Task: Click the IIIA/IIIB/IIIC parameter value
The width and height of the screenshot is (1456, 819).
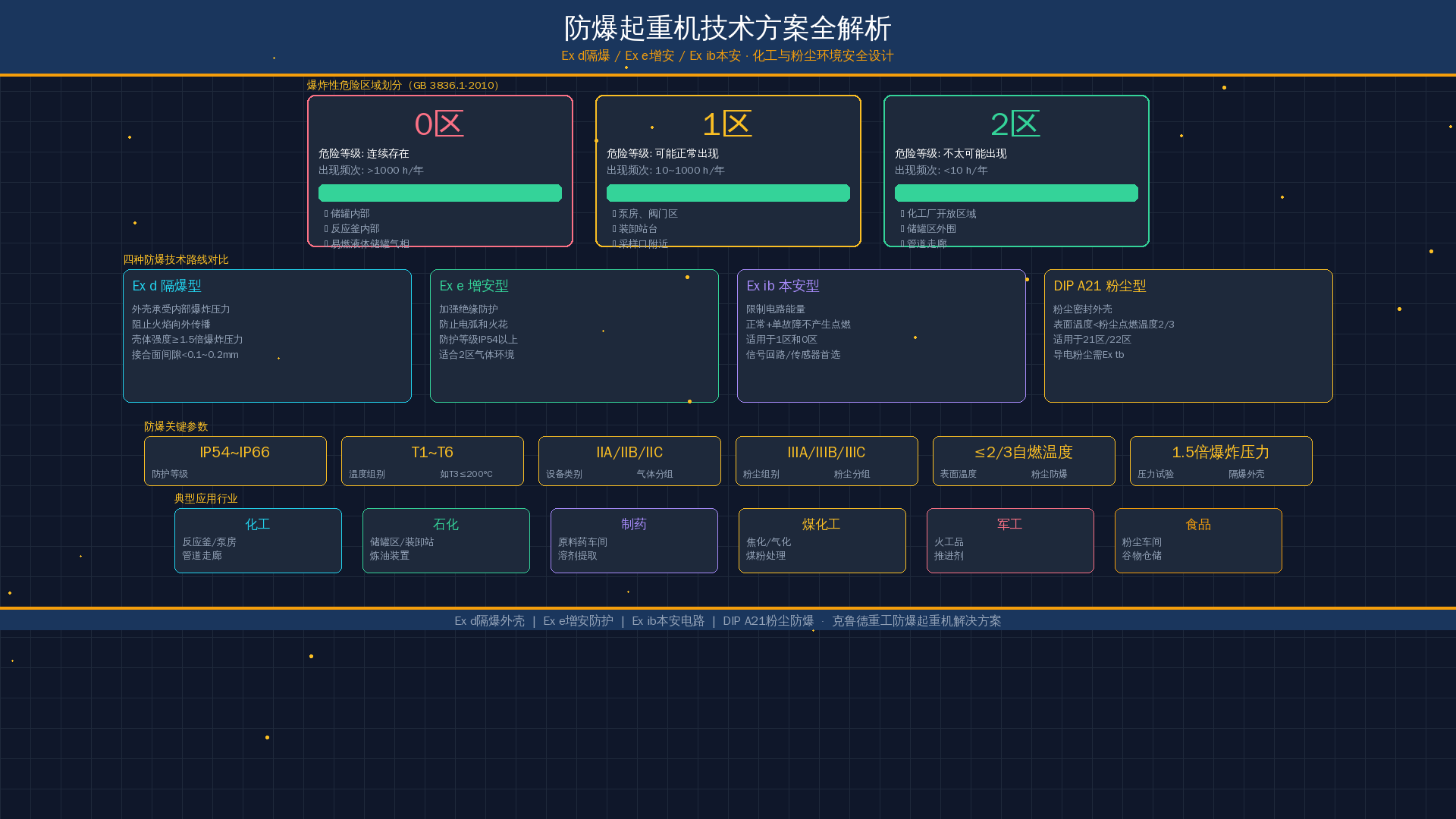Action: tap(827, 453)
